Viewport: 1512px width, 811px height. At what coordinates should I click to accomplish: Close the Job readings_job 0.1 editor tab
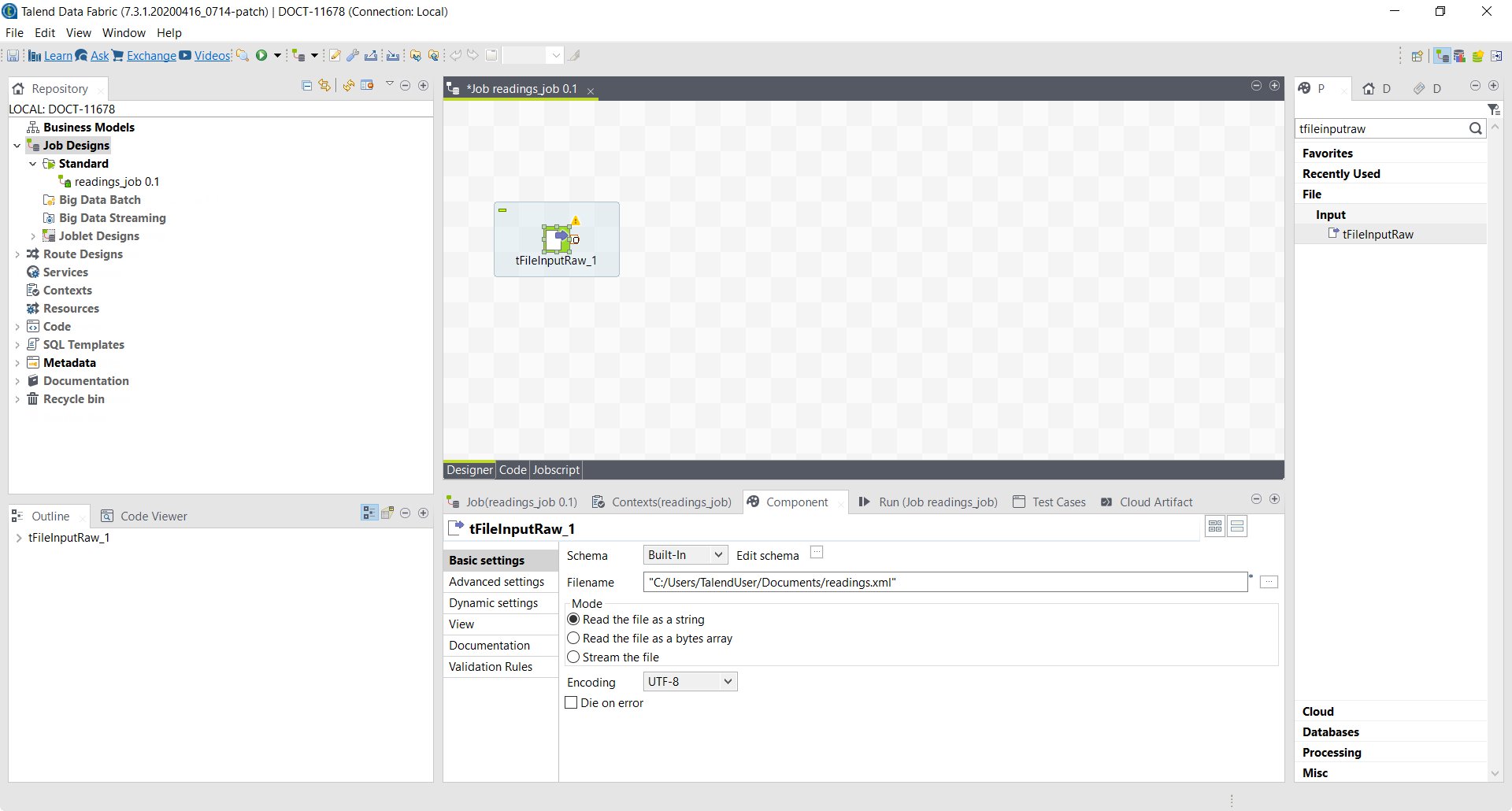point(591,91)
